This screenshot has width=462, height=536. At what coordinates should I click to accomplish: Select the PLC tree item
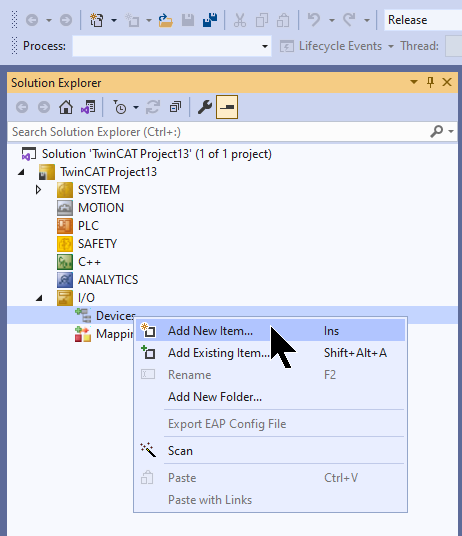[x=88, y=226]
